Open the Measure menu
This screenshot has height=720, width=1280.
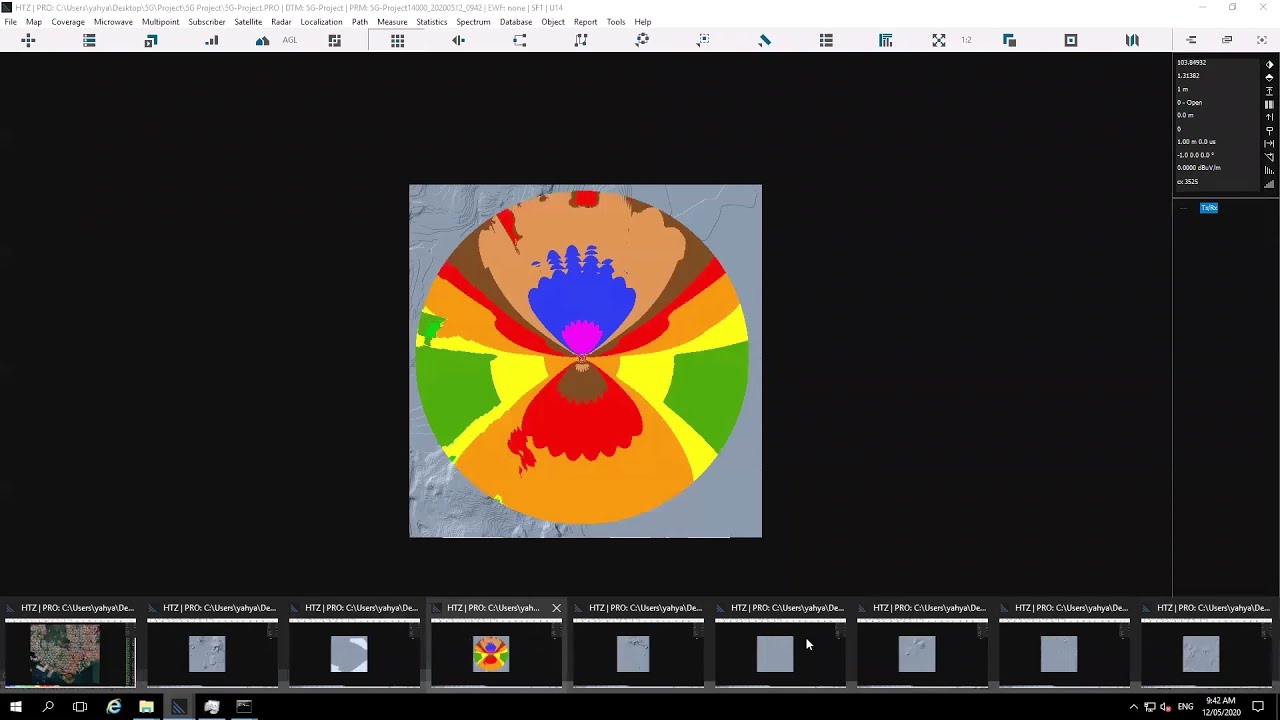(392, 22)
